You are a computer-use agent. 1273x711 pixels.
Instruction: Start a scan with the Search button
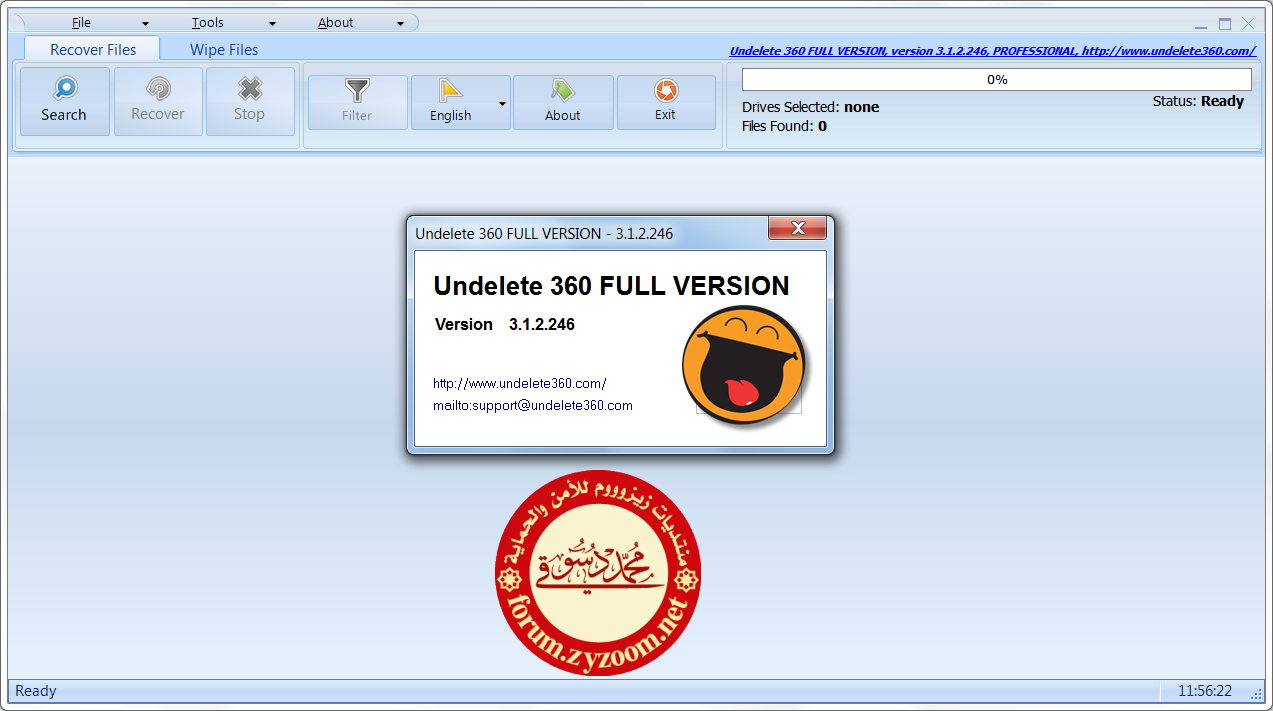click(x=64, y=101)
